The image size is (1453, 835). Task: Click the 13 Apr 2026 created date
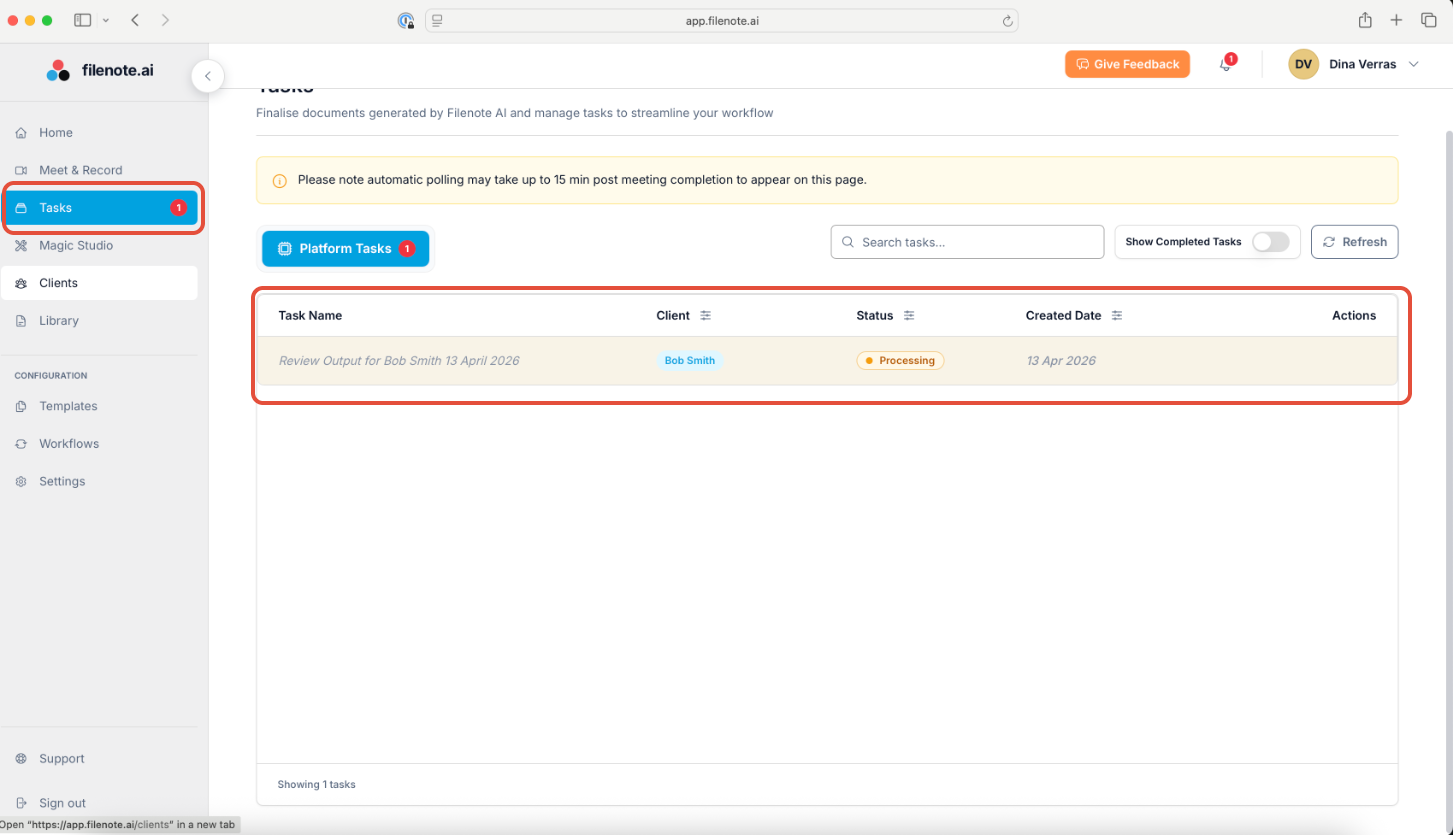pos(1061,361)
